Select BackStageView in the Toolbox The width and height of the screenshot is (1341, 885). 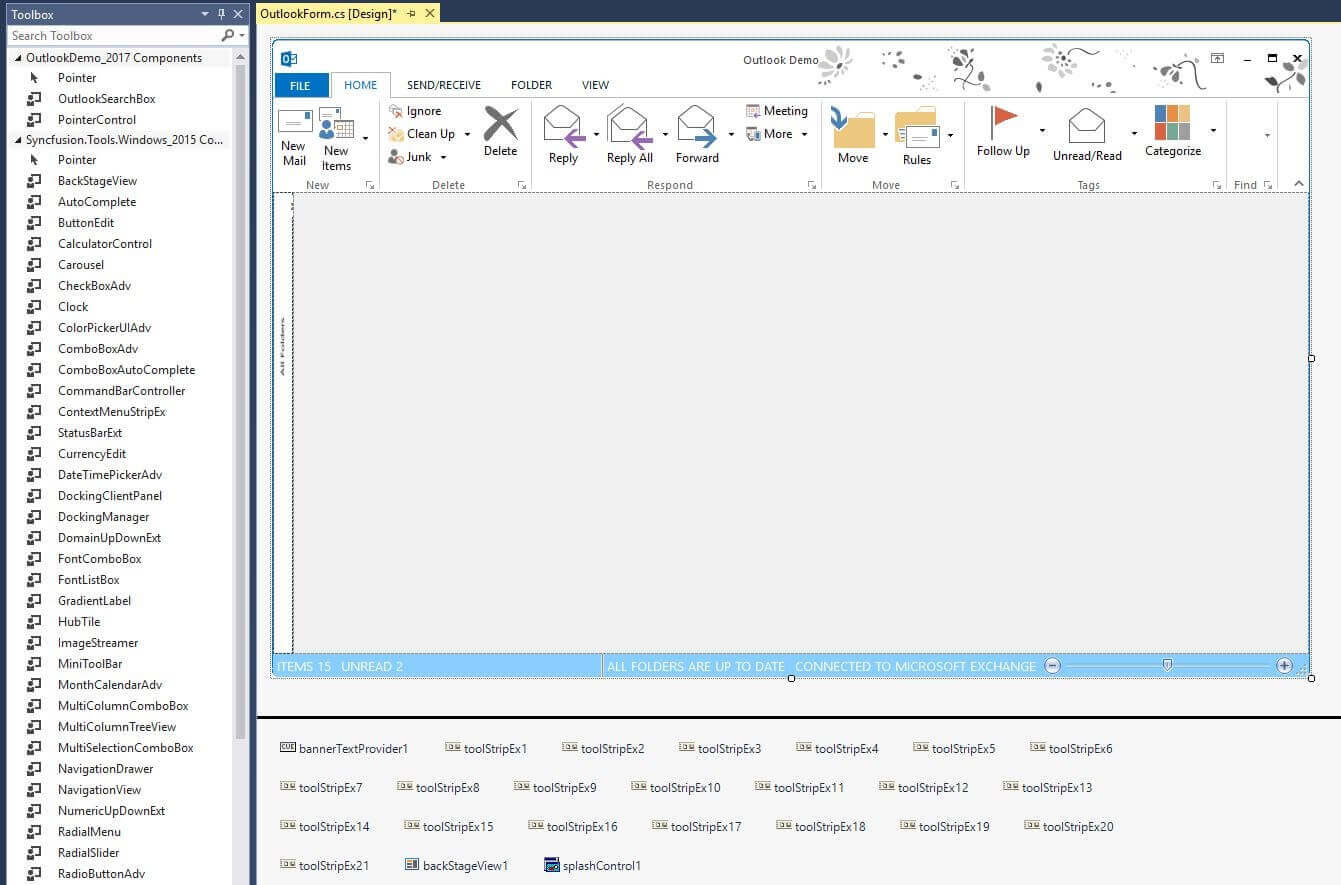pyautogui.click(x=98, y=181)
